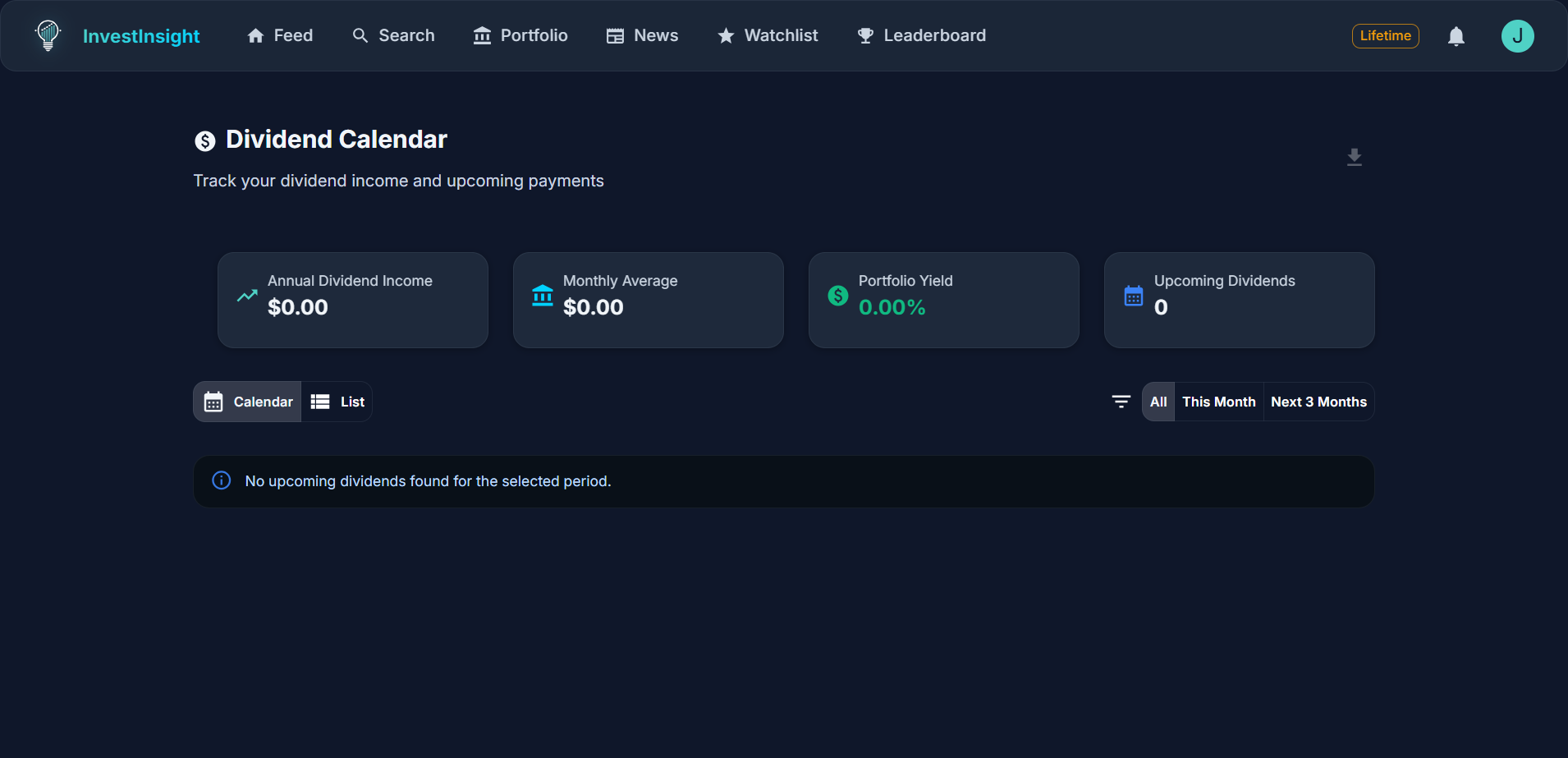Open the user avatar J menu
This screenshot has height=758, width=1568.
[x=1517, y=36]
